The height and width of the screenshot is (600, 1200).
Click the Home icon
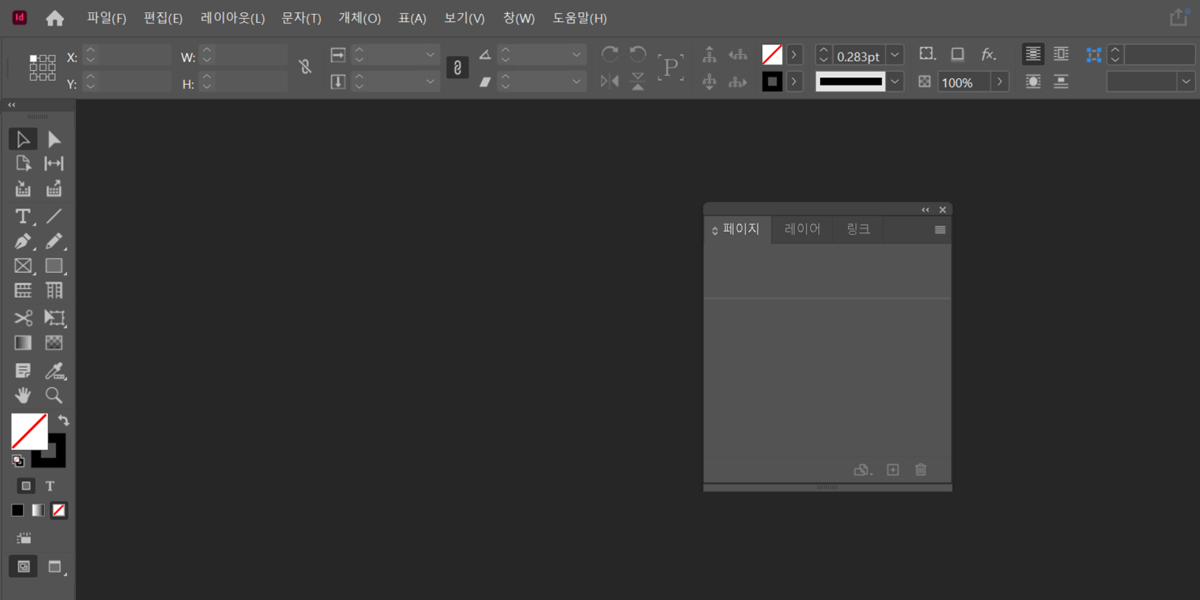tap(55, 18)
